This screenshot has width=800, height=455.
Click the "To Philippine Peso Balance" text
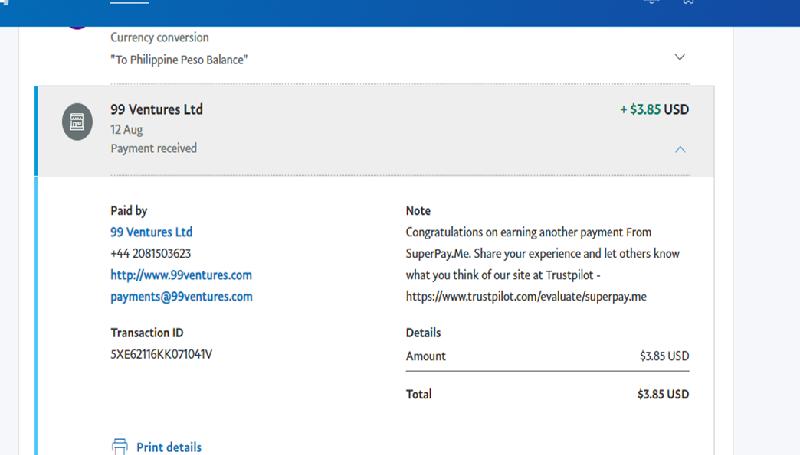point(179,60)
